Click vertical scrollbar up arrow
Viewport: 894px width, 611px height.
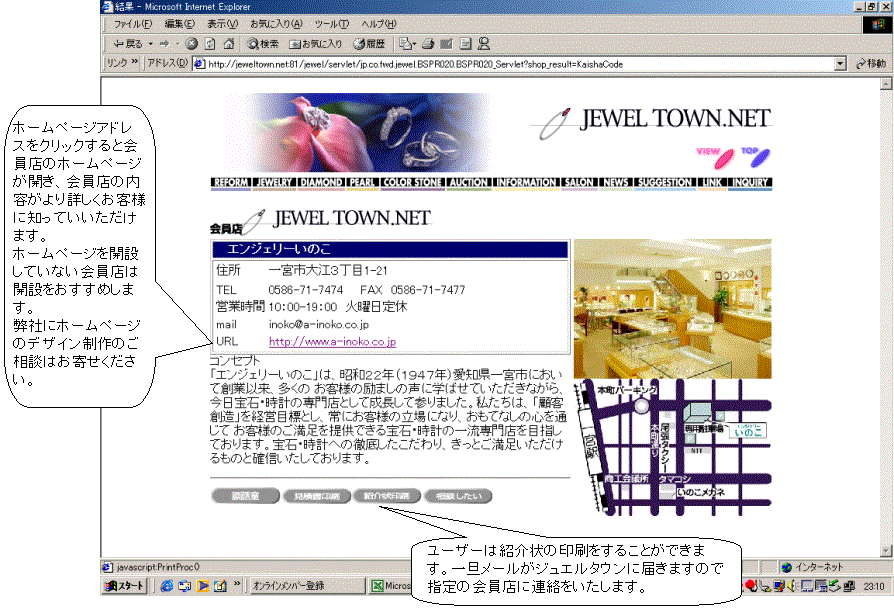point(885,84)
